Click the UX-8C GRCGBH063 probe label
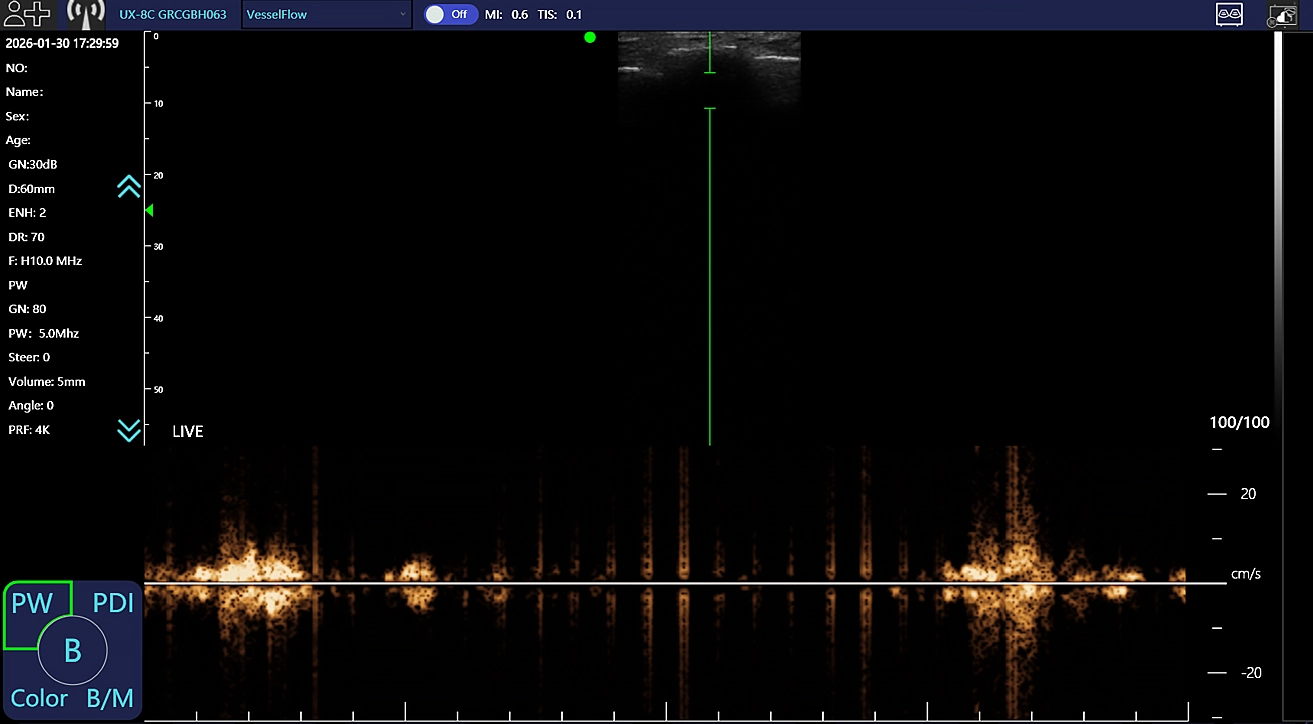This screenshot has height=724, width=1313. (x=172, y=14)
